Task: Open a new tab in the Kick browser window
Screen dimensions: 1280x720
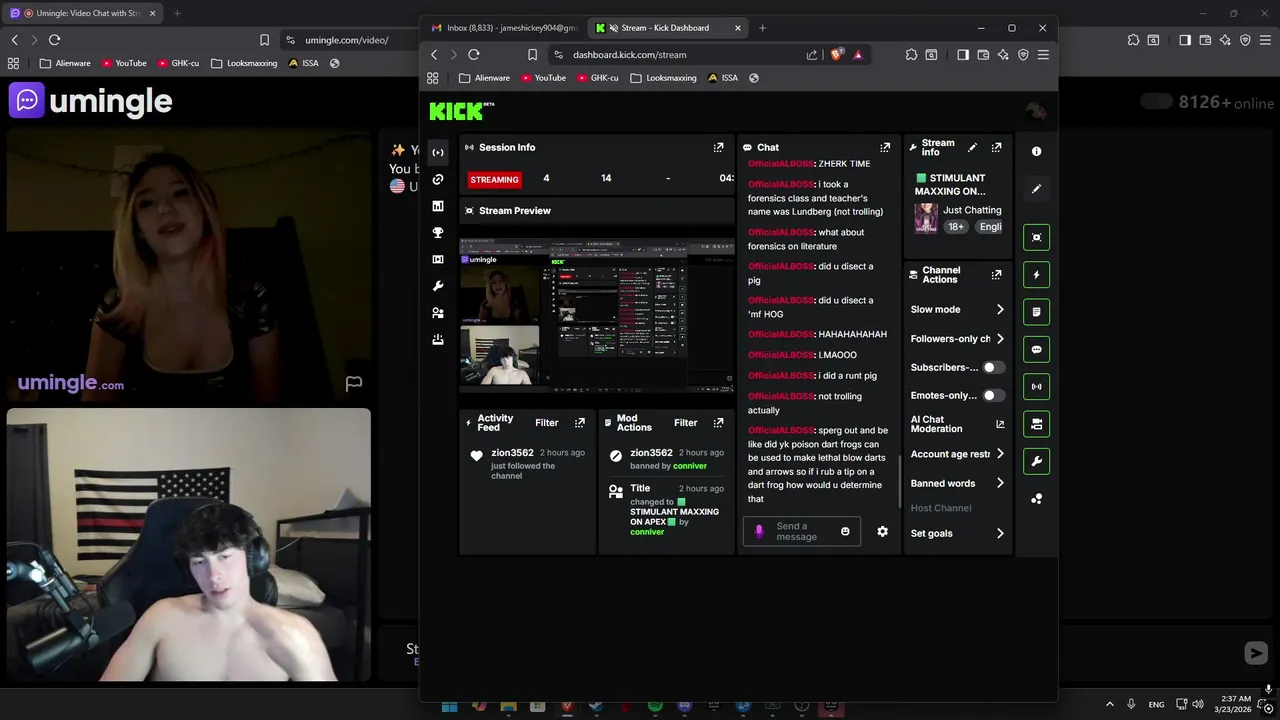Action: click(762, 28)
